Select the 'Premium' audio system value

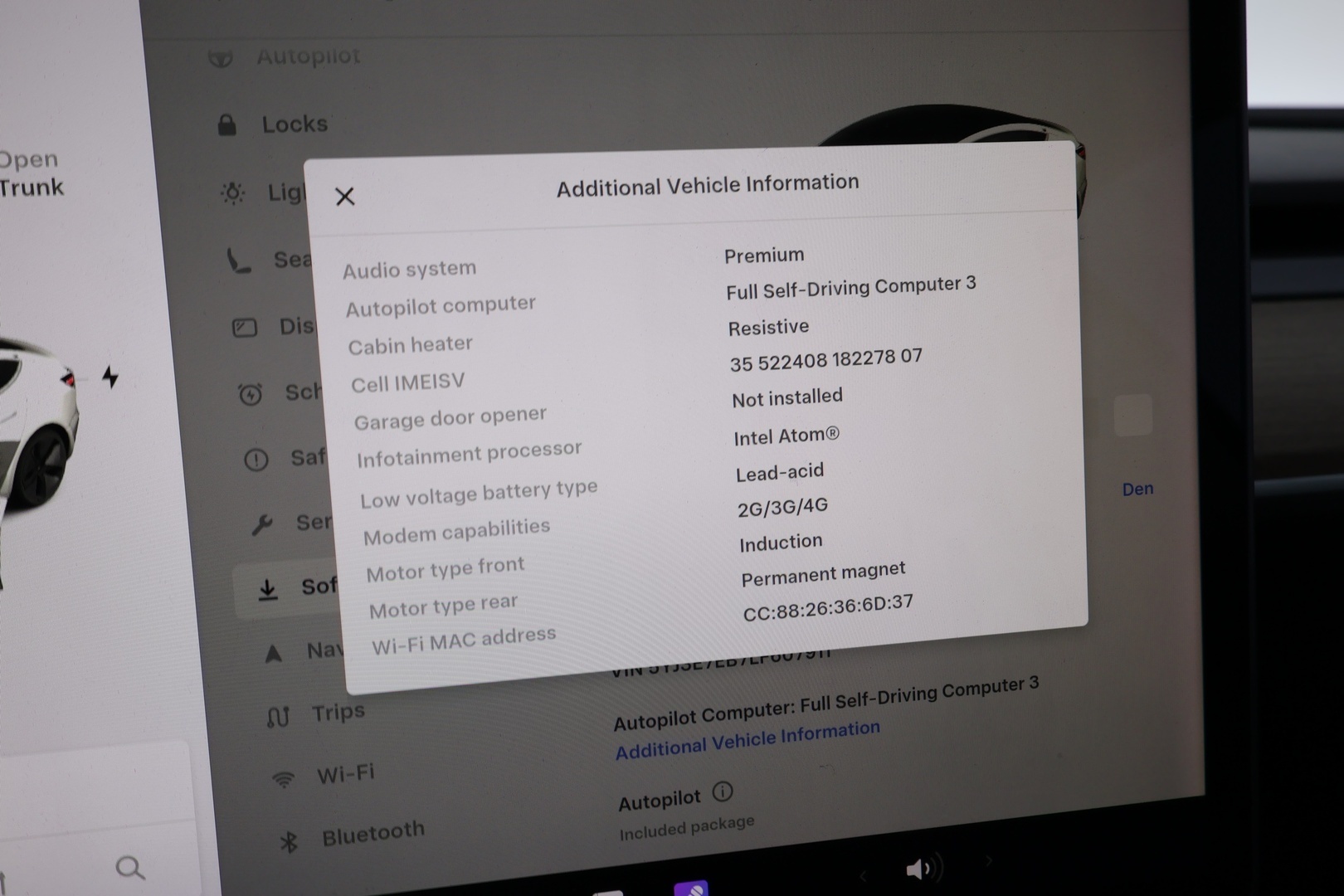pos(764,256)
